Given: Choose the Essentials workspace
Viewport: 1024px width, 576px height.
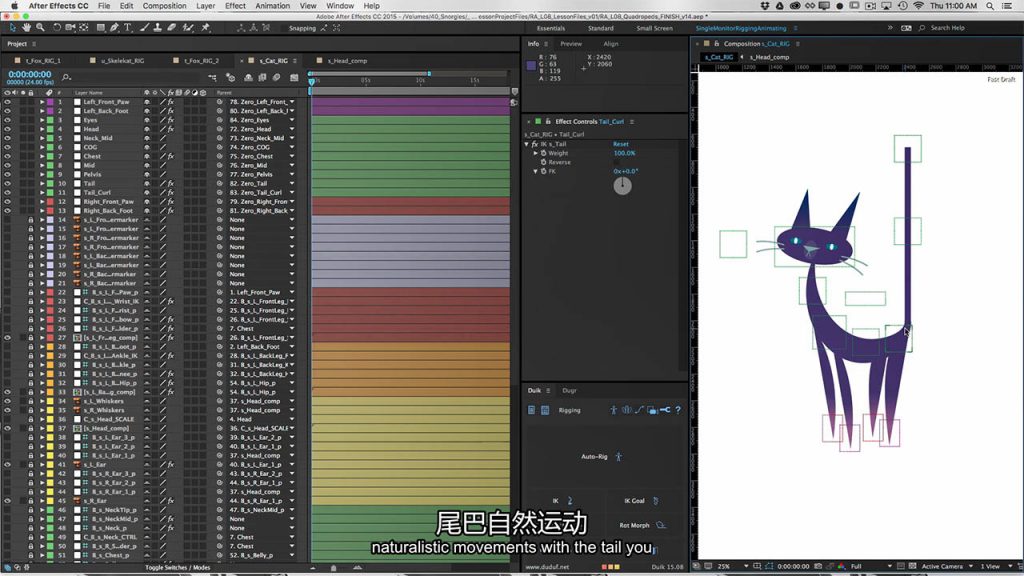Looking at the screenshot, I should click(x=551, y=28).
